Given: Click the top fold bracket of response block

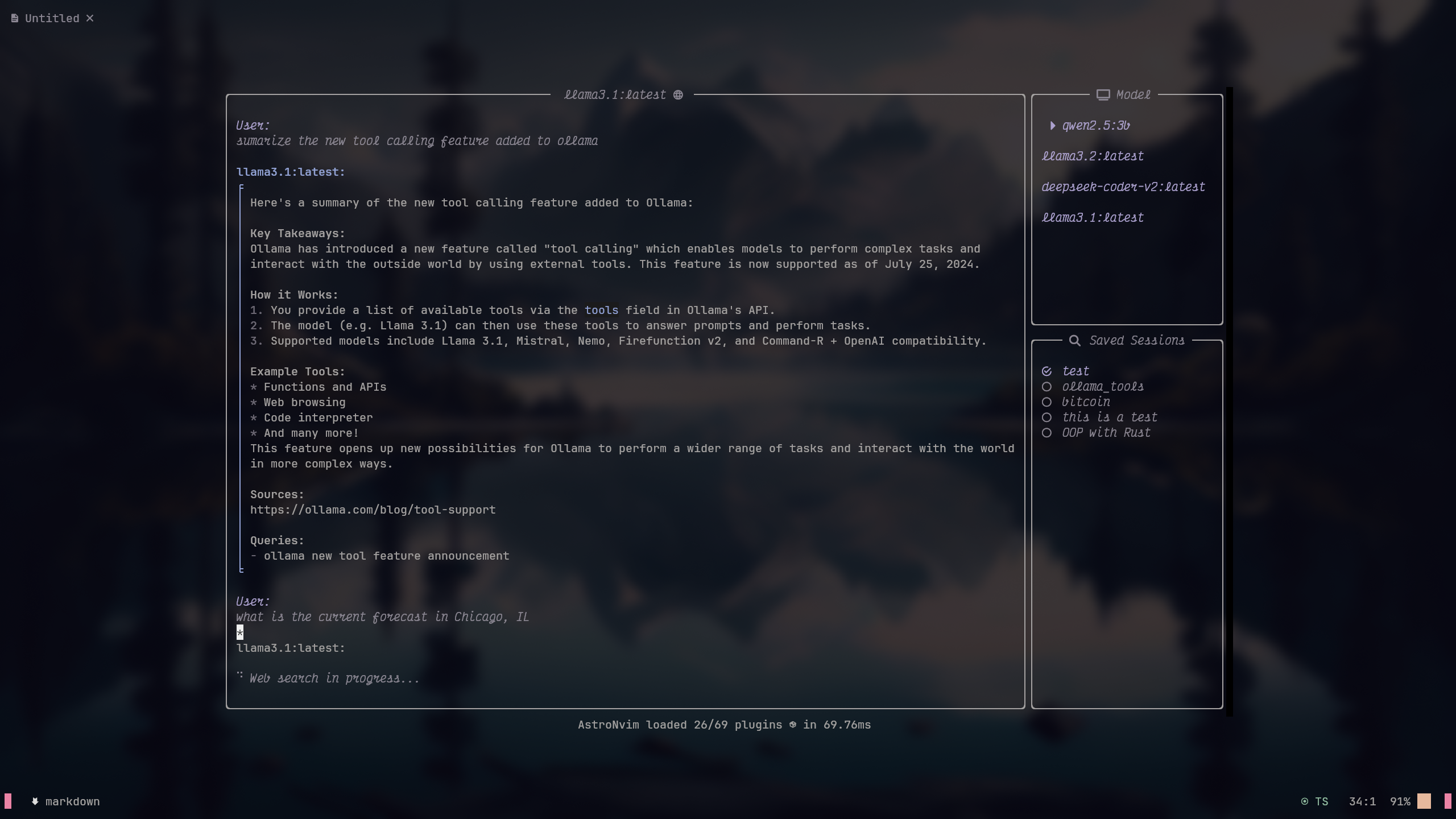Looking at the screenshot, I should click(x=241, y=187).
